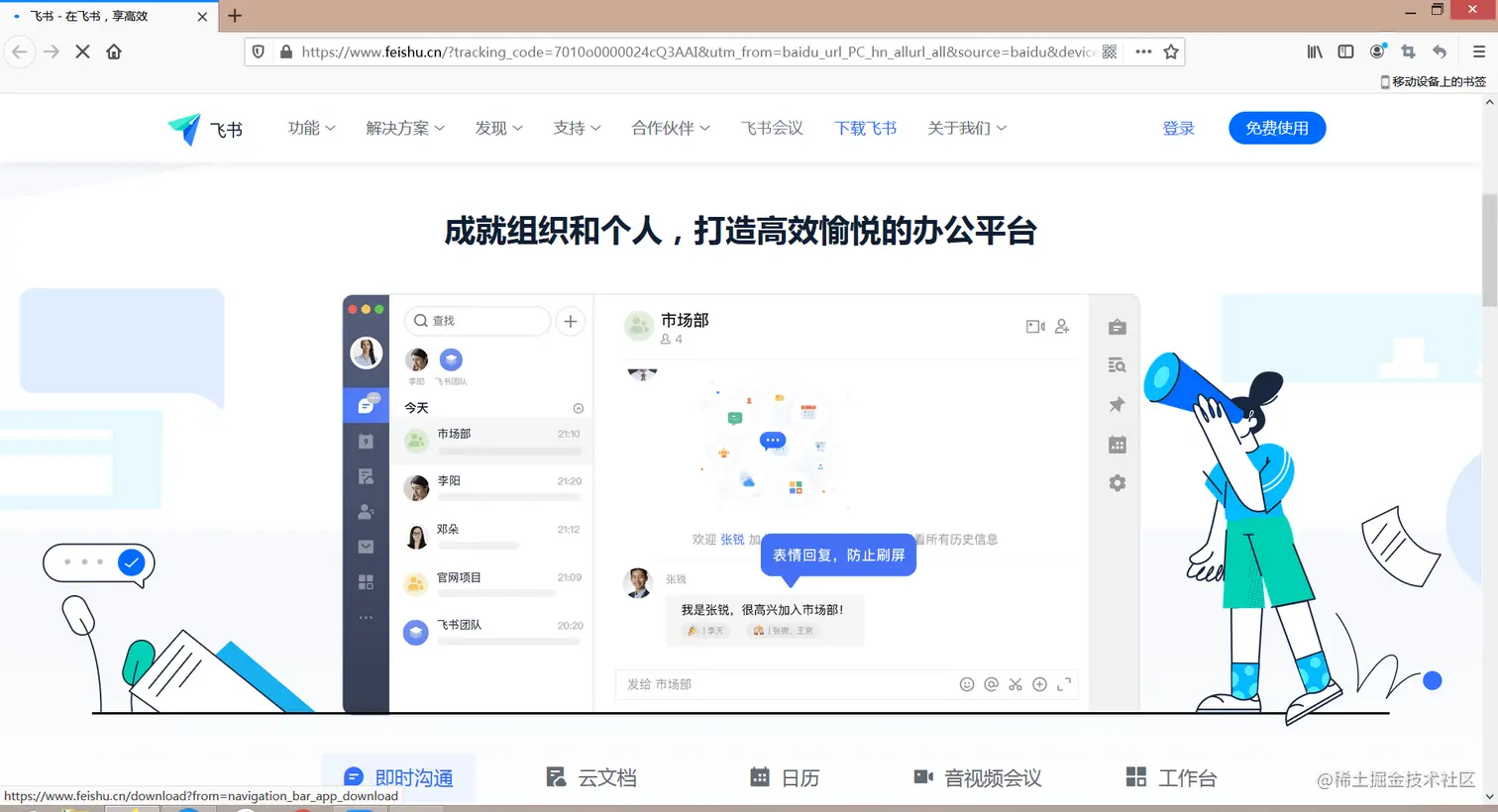The image size is (1498, 812).
Task: Click the add member icon in 市场部 chat
Action: click(x=1062, y=326)
